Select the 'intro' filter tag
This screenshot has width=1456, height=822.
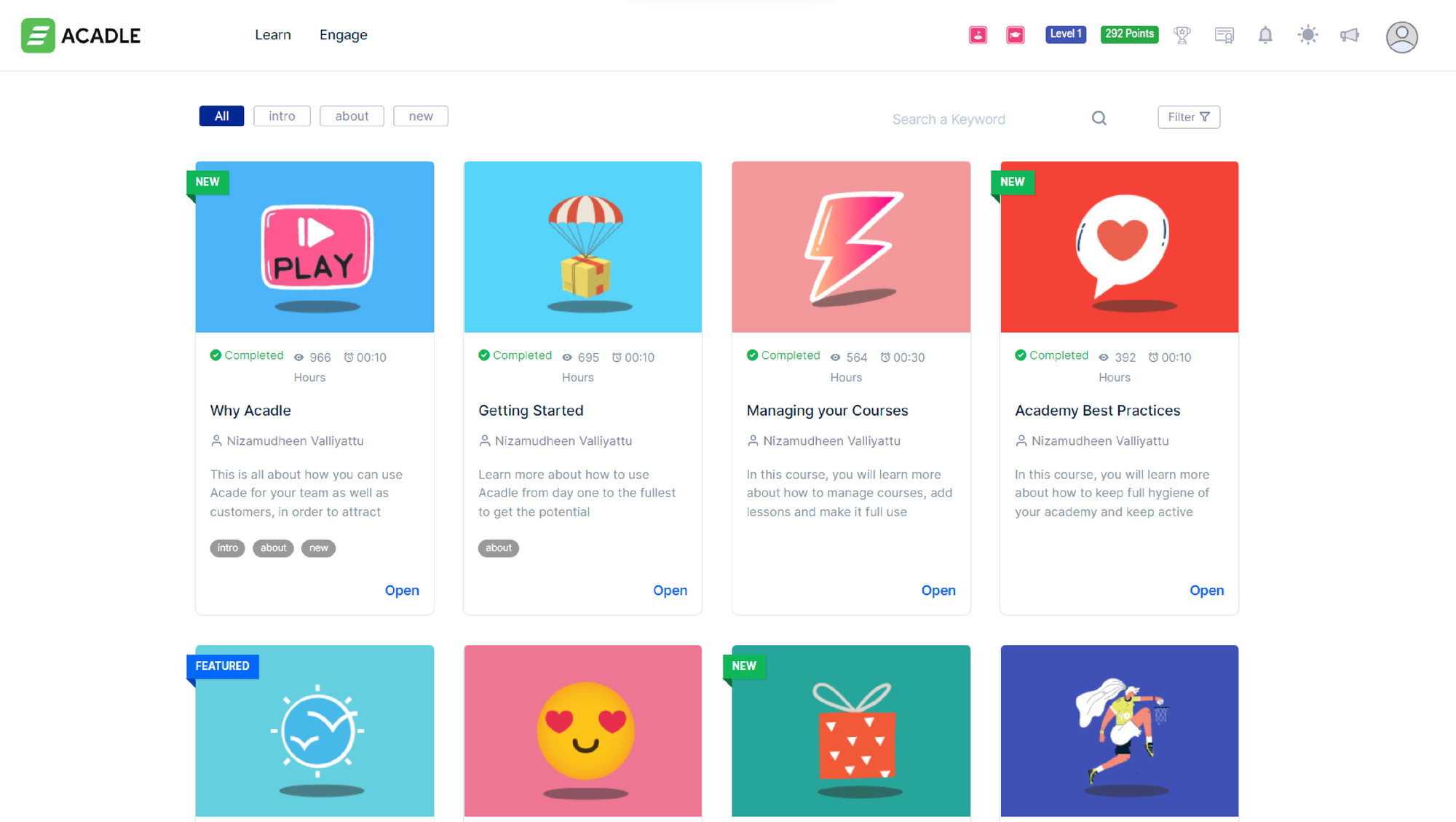(x=282, y=115)
